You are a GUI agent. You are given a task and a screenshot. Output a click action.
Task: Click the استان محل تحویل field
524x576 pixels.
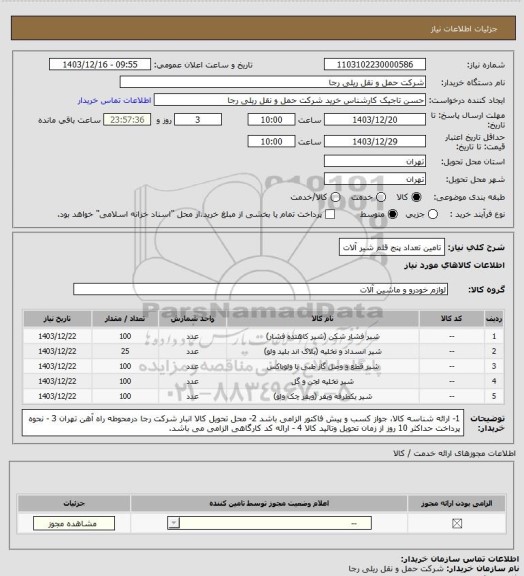[x=375, y=161]
